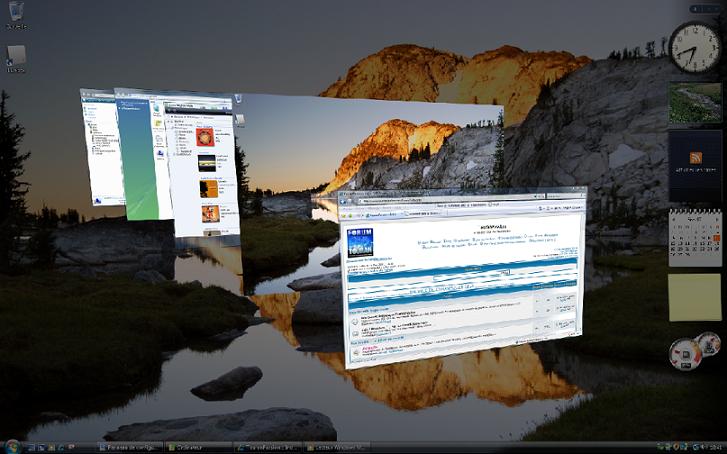727x454 pixels.
Task: Click the dark landscape album cover in Media Player
Action: (207, 163)
